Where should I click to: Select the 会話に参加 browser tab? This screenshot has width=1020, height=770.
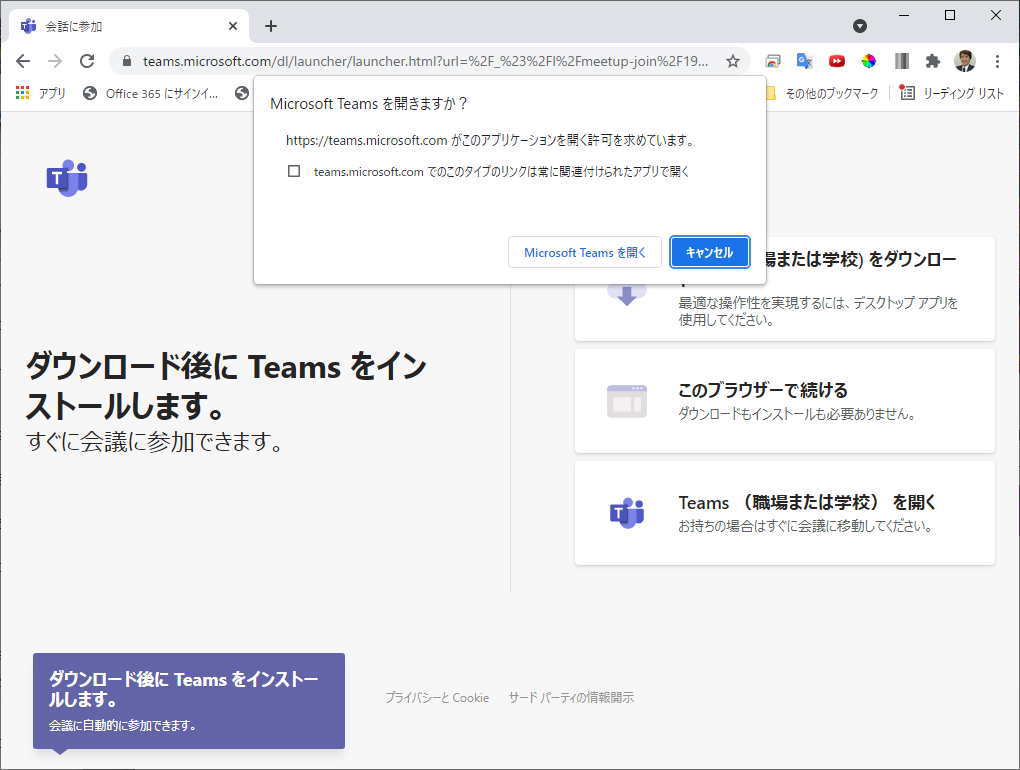[129, 26]
